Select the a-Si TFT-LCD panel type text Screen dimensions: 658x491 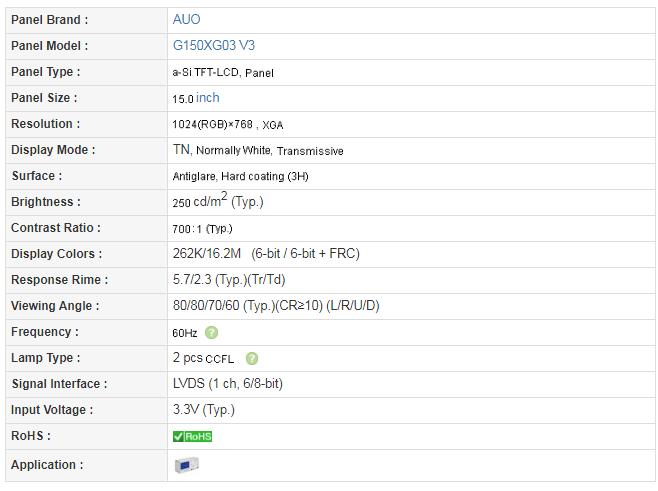click(223, 72)
